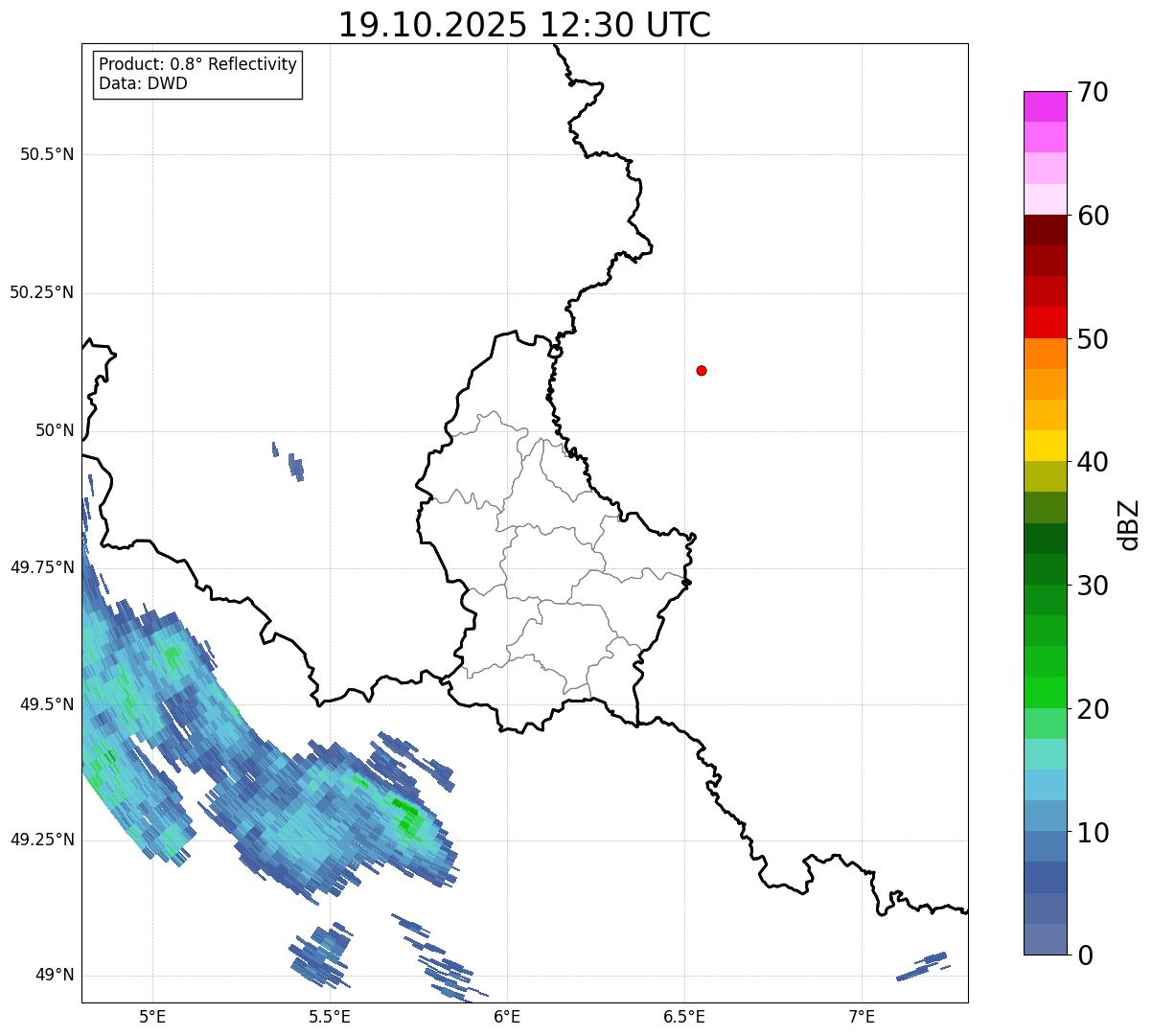Viewport: 1152px width, 1036px height.
Task: Pick the bright yellow segment above 40
Action: 1045,446
